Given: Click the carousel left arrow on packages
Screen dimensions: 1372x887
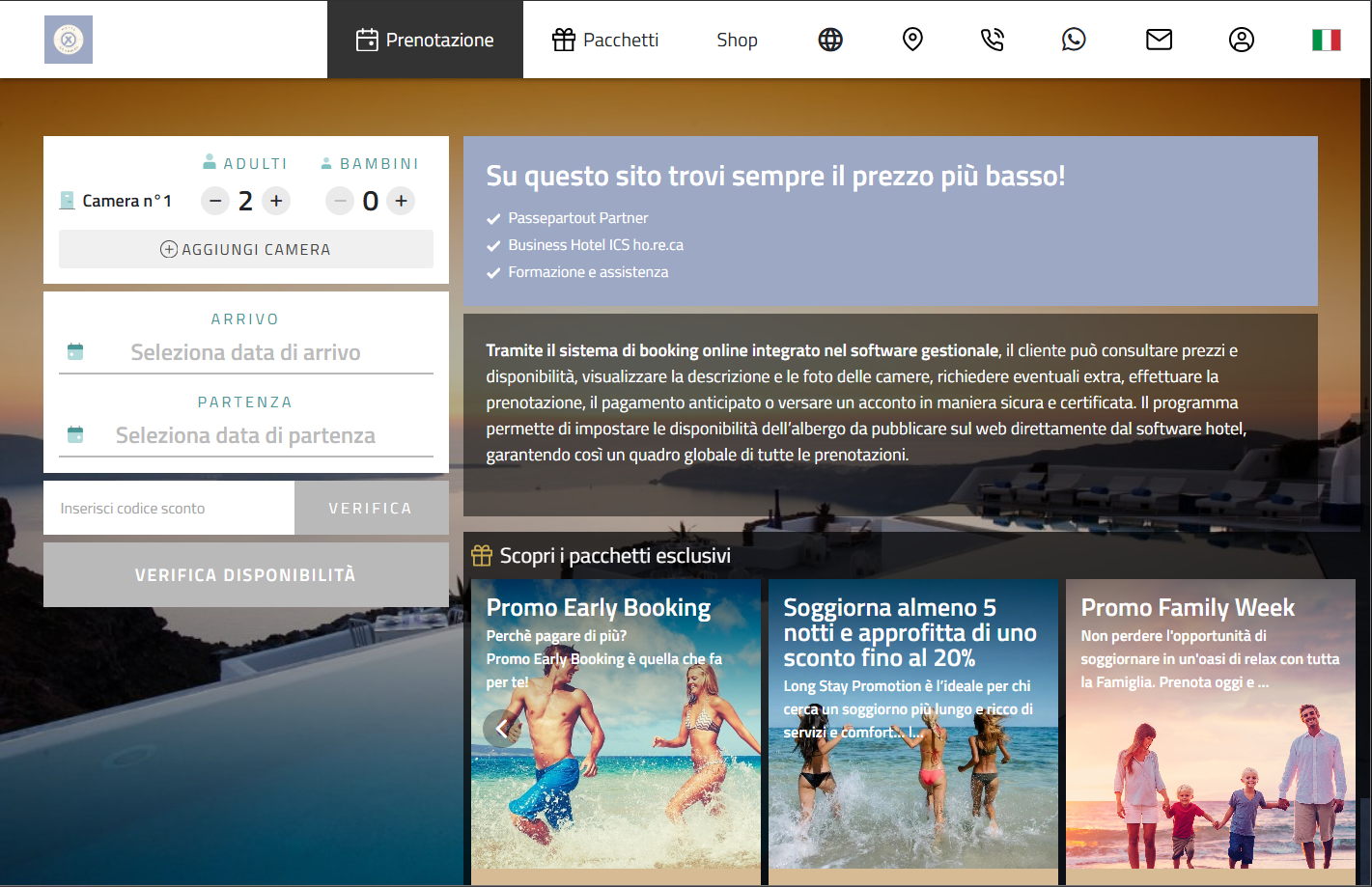Looking at the screenshot, I should [501, 729].
